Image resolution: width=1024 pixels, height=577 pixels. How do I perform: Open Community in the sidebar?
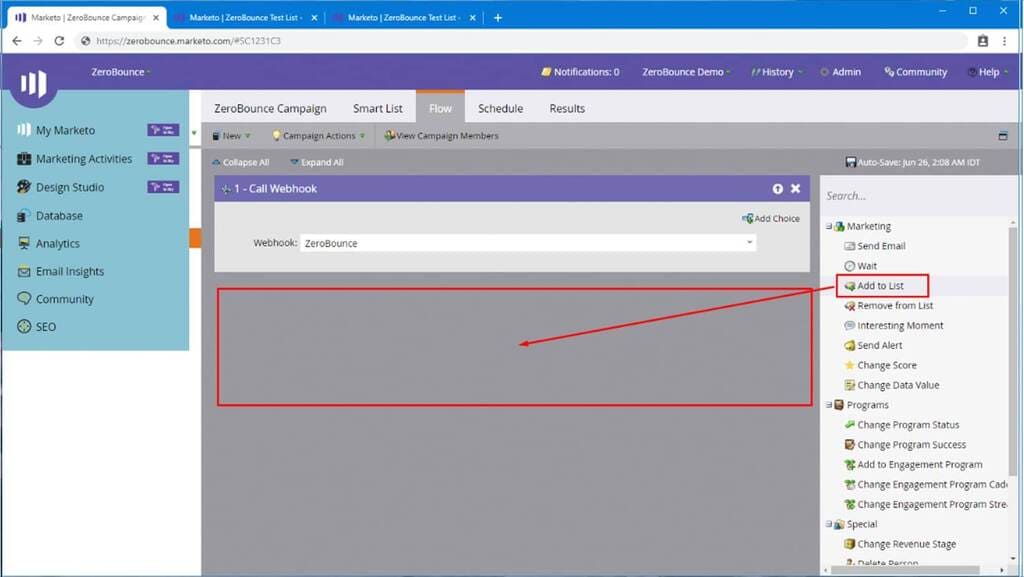coord(64,299)
